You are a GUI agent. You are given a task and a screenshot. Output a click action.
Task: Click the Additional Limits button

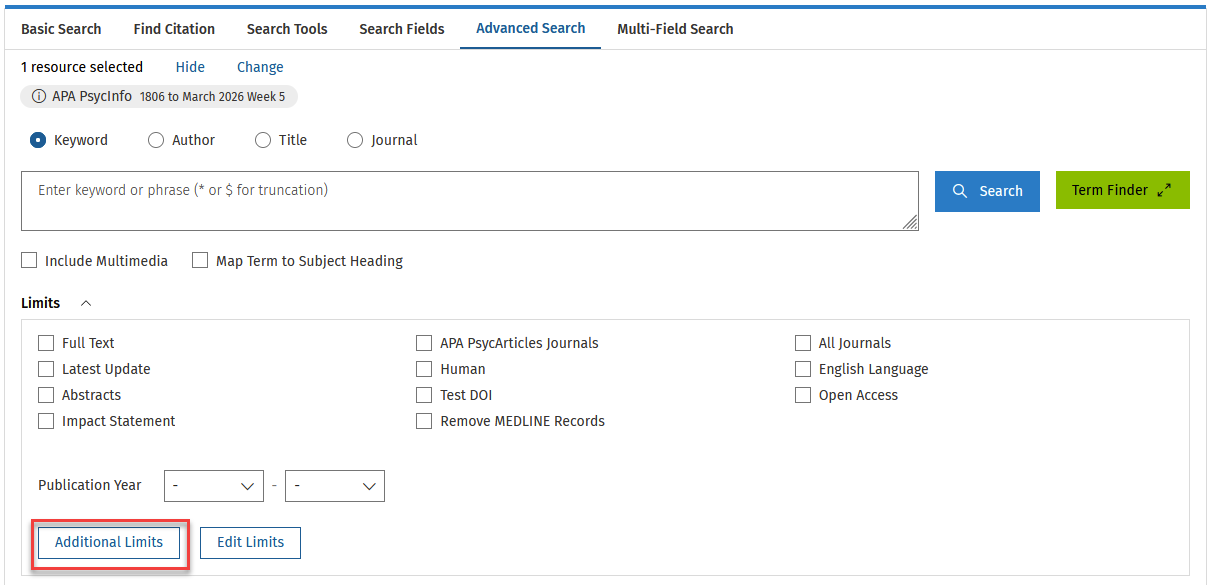[x=109, y=542]
